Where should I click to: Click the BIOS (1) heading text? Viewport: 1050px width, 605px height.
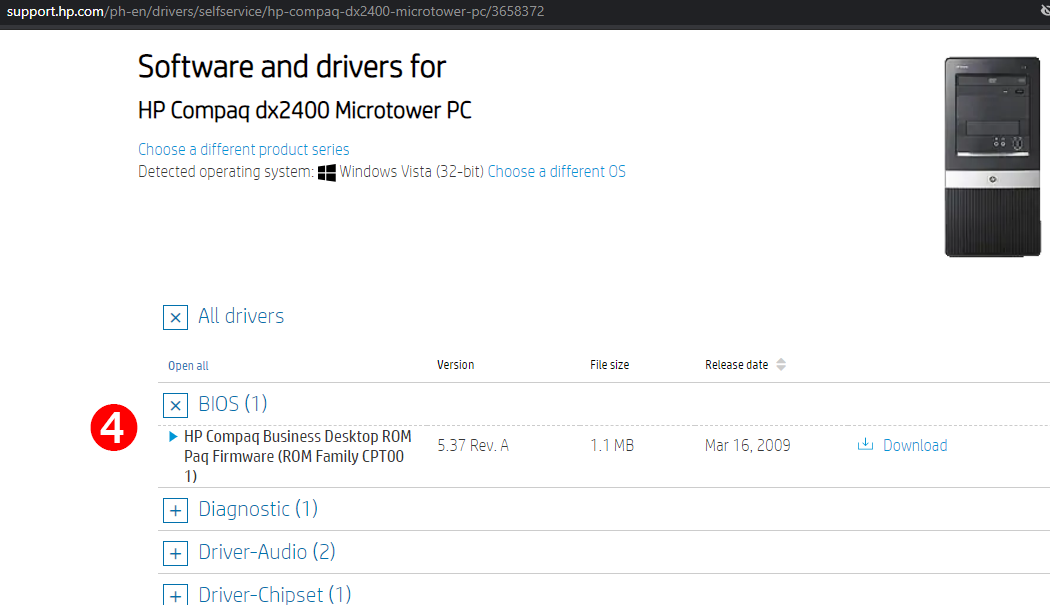(x=233, y=404)
